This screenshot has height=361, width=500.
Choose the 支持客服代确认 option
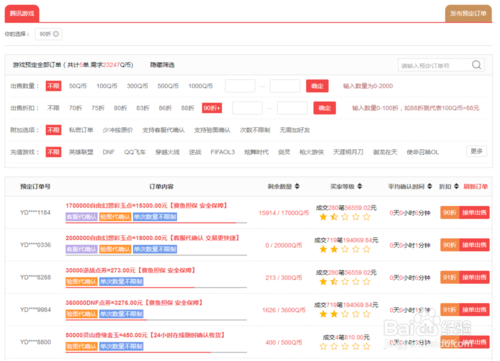pos(163,130)
